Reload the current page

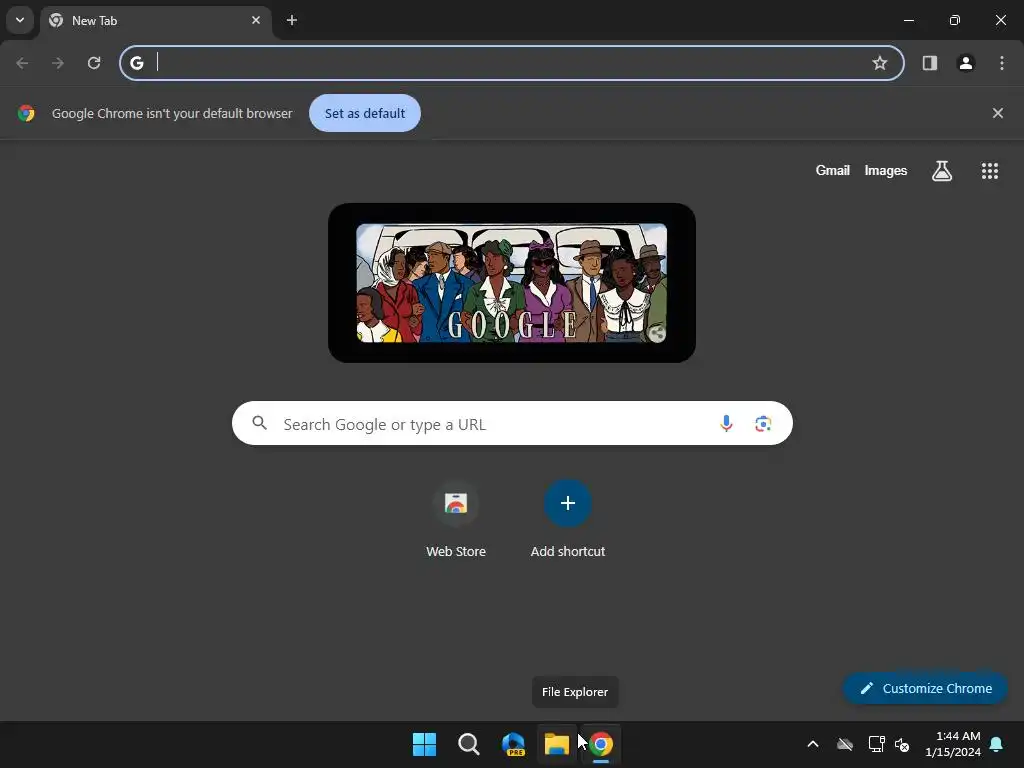tap(94, 63)
